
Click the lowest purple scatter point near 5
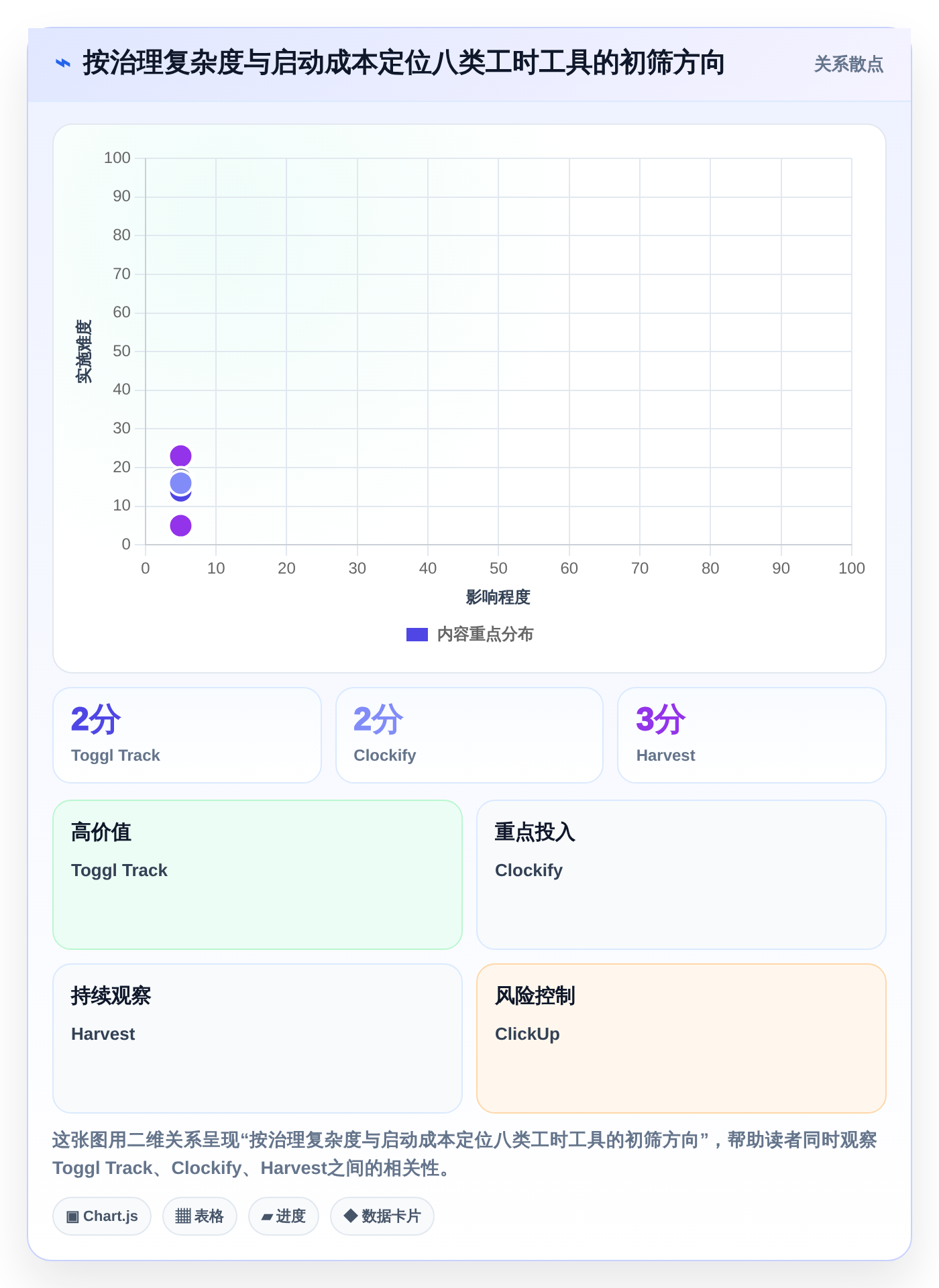[x=180, y=525]
